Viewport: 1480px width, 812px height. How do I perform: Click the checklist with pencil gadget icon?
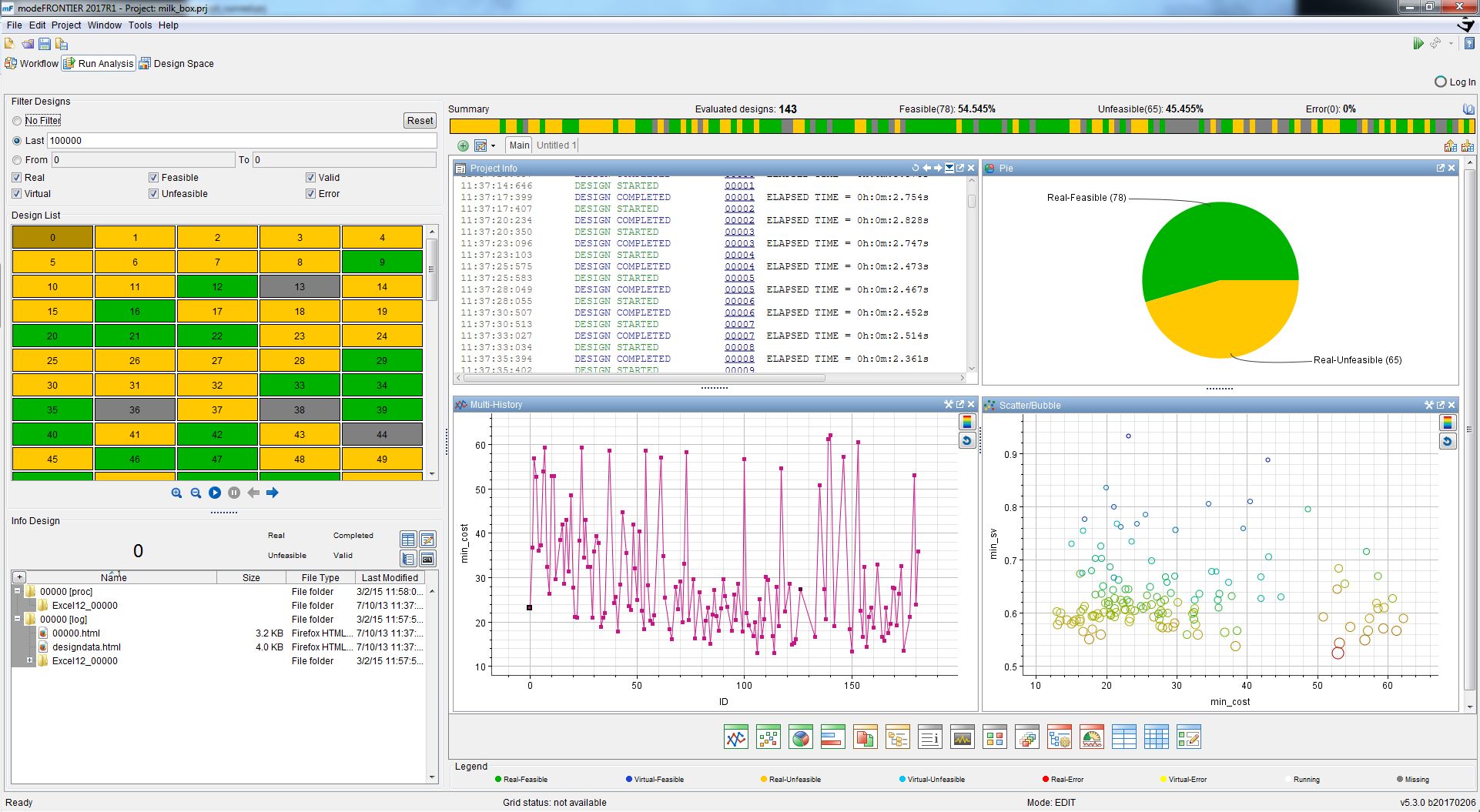point(1189,737)
